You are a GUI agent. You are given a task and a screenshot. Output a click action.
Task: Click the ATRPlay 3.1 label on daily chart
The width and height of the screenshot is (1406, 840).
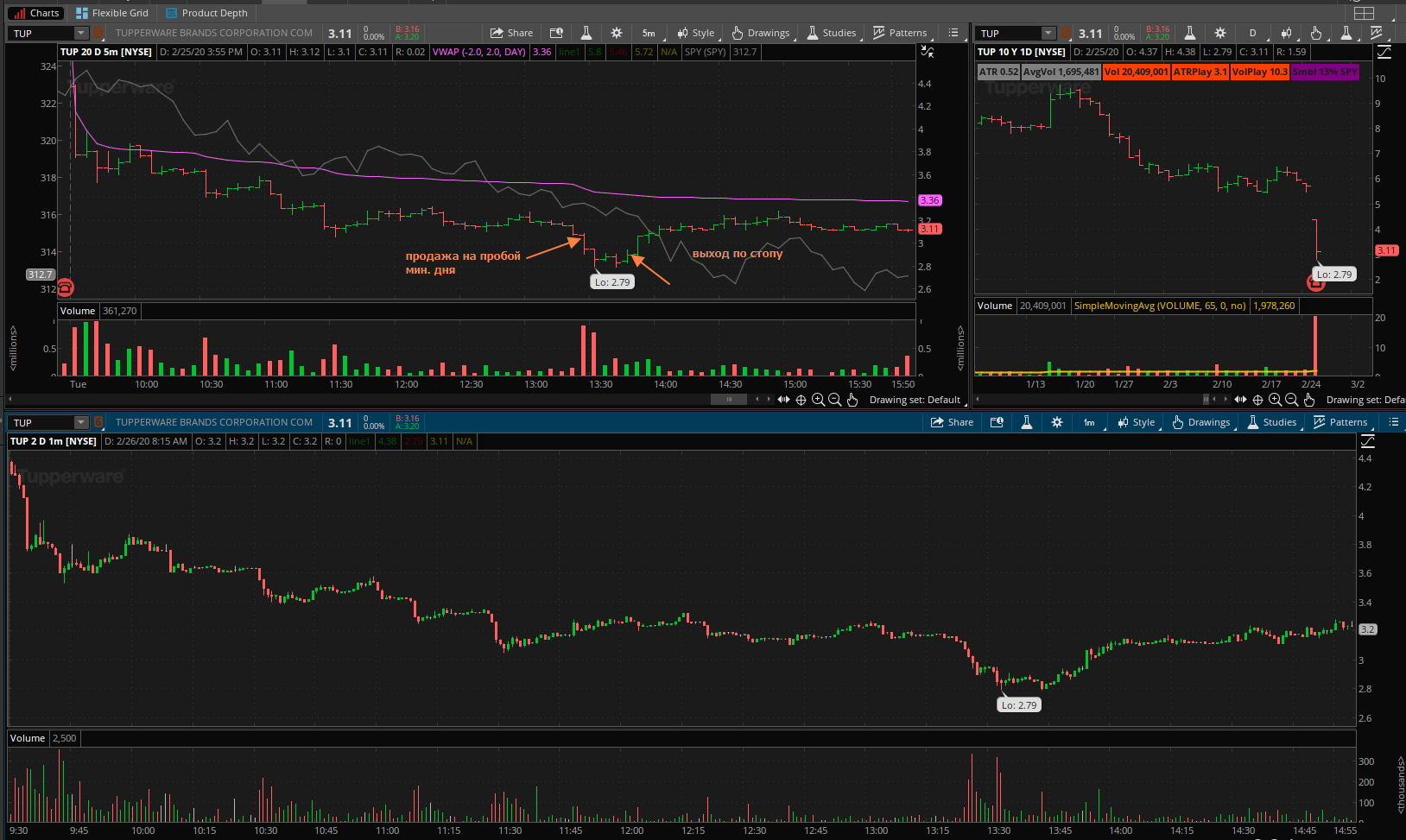pos(1200,72)
